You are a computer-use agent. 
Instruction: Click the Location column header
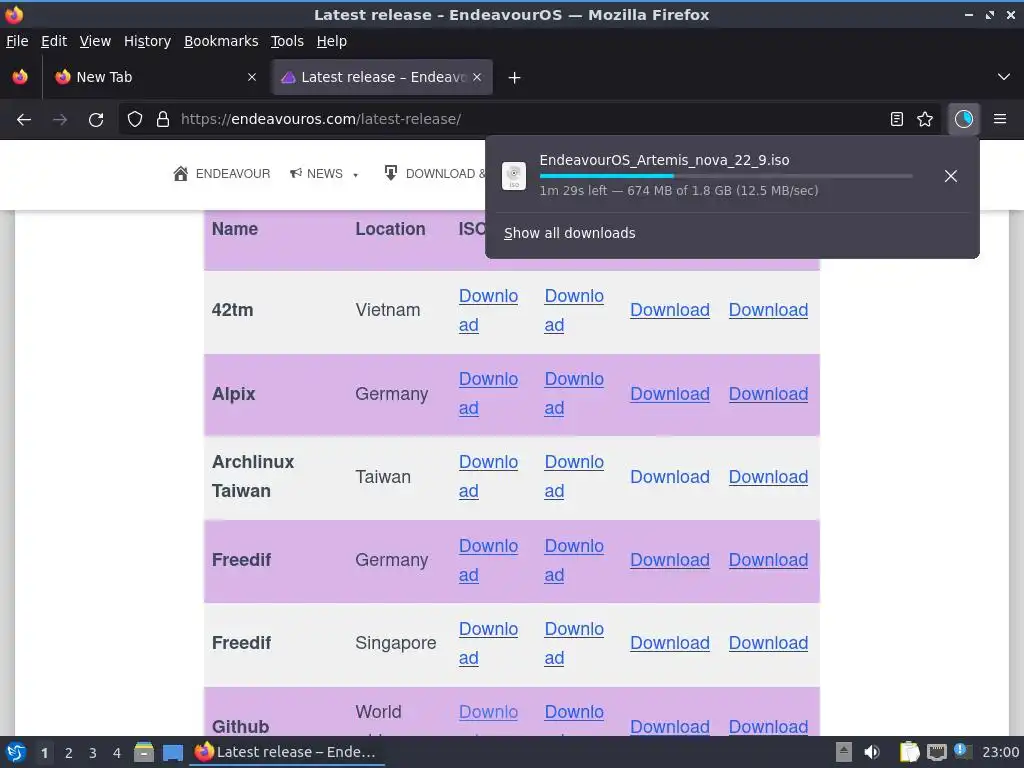pyautogui.click(x=390, y=229)
